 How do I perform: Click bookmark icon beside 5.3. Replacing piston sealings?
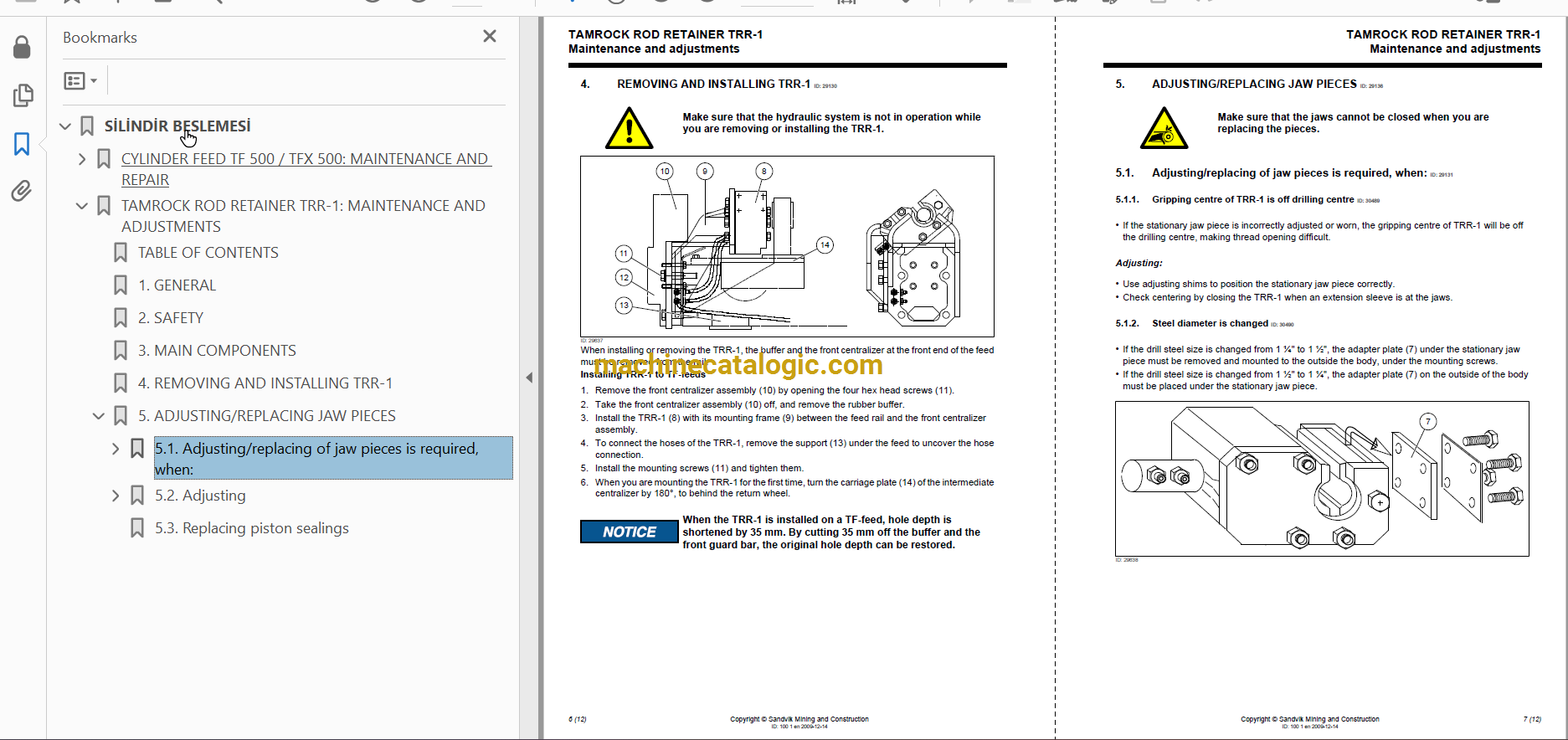pyautogui.click(x=137, y=528)
